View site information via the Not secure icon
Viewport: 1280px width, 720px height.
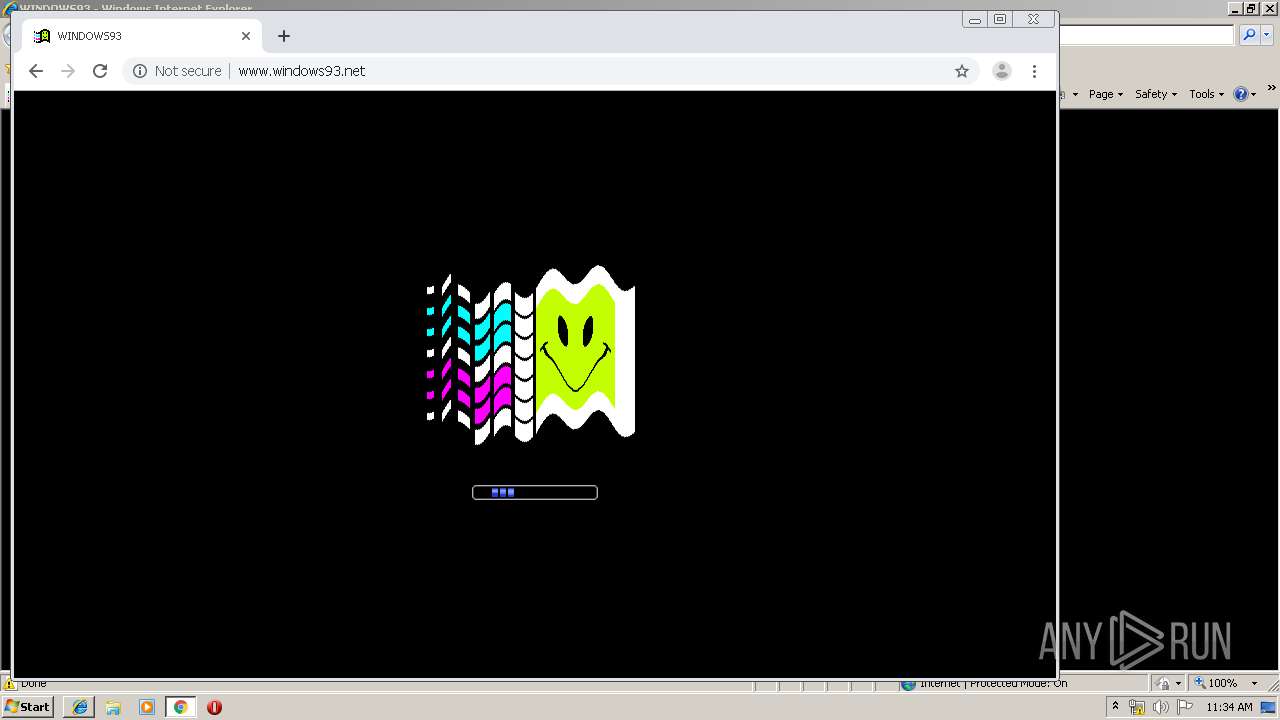pyautogui.click(x=140, y=71)
